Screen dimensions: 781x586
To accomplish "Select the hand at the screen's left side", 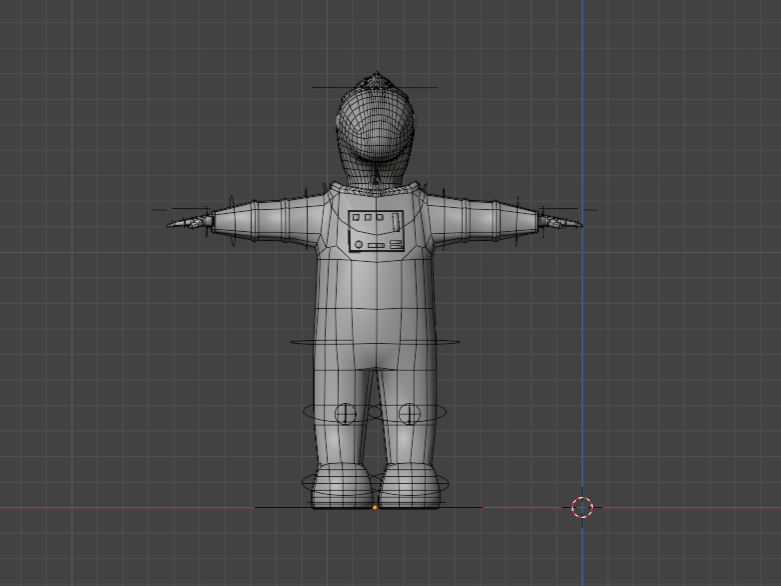I will click(x=188, y=222).
